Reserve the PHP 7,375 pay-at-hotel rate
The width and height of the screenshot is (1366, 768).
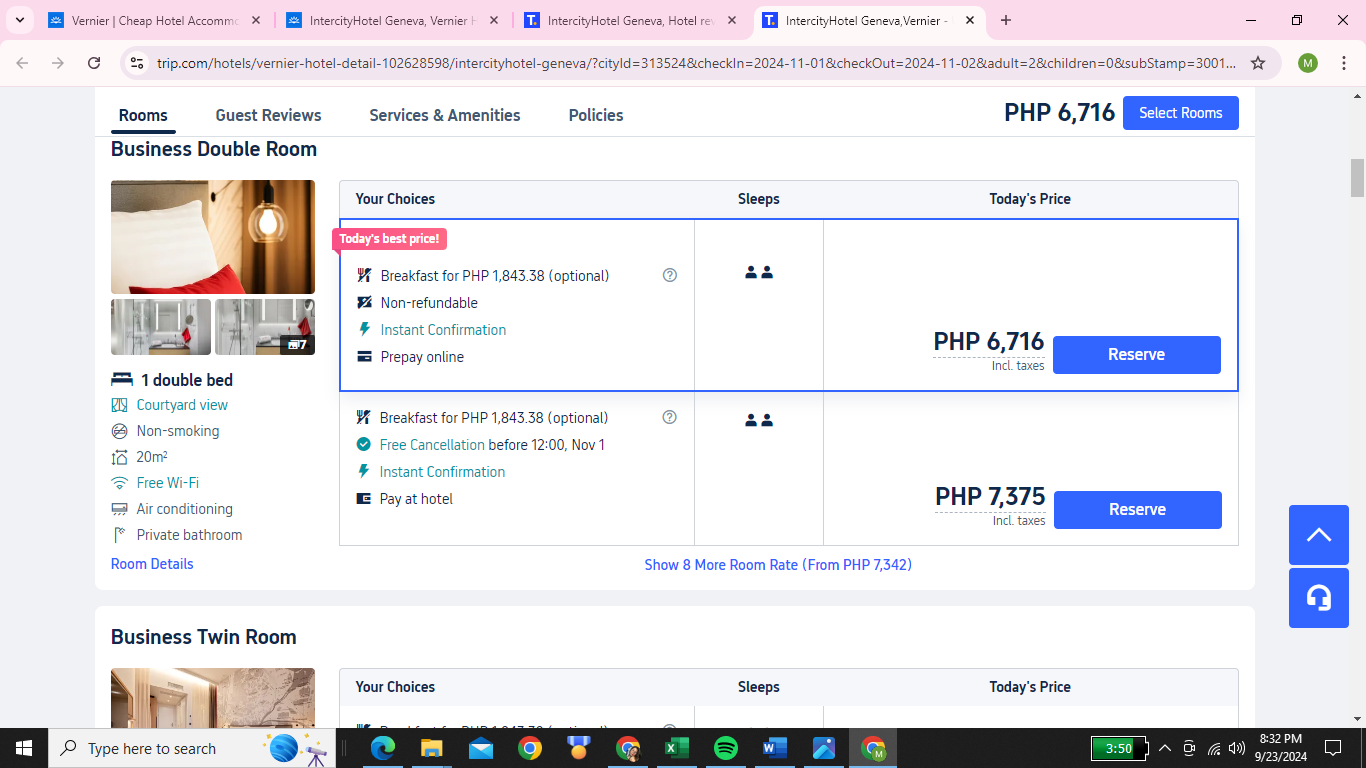click(1138, 510)
